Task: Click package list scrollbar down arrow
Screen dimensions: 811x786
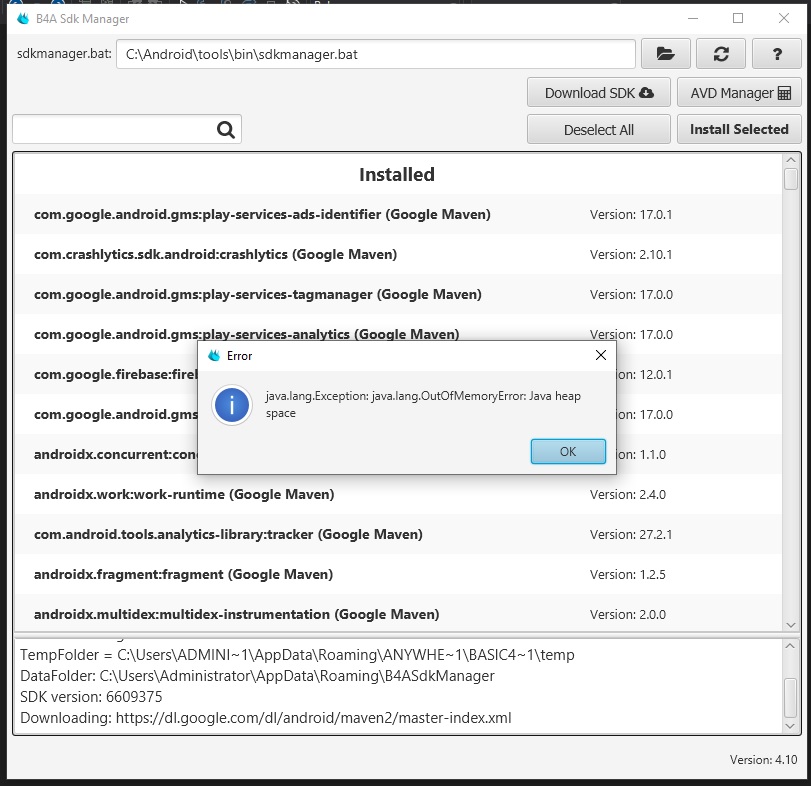Action: (790, 625)
